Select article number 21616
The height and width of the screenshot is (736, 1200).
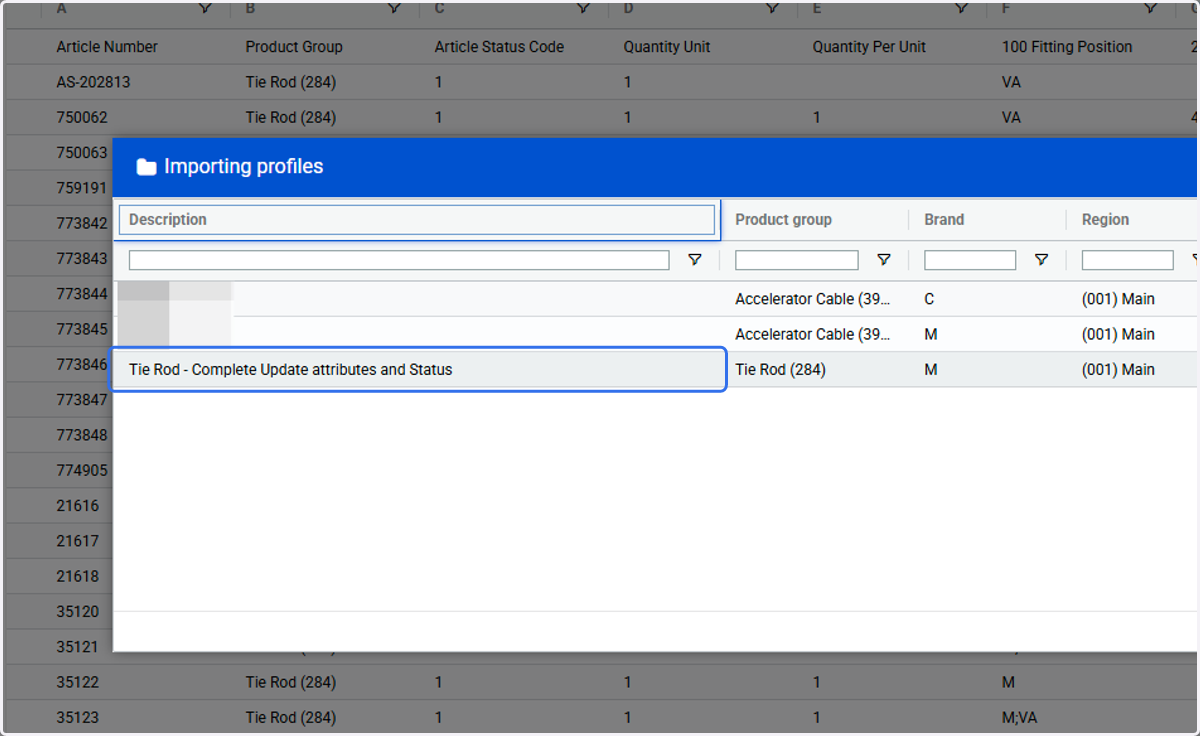click(x=78, y=506)
